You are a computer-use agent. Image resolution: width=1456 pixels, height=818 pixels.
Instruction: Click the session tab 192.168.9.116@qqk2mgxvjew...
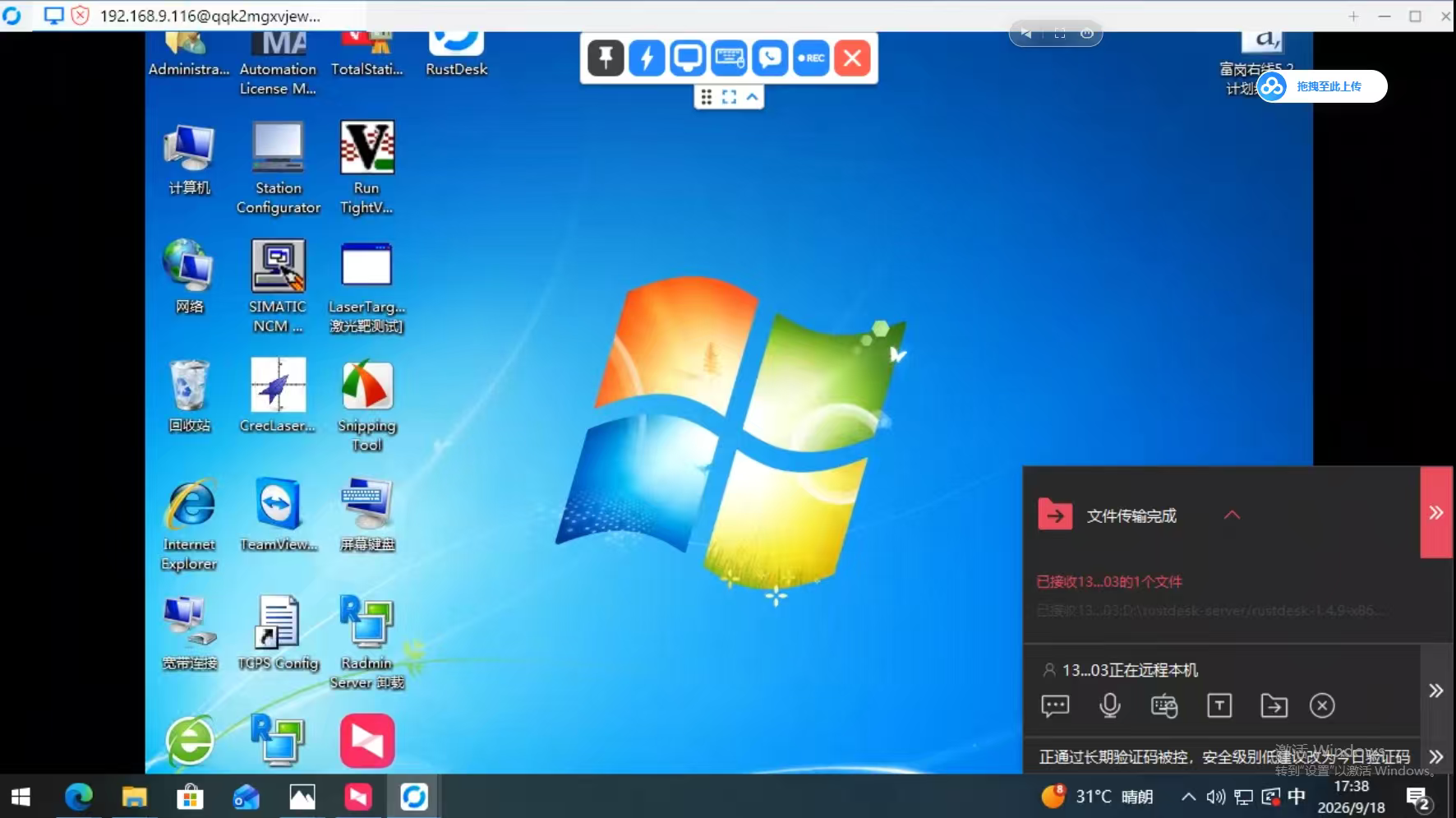pos(210,16)
